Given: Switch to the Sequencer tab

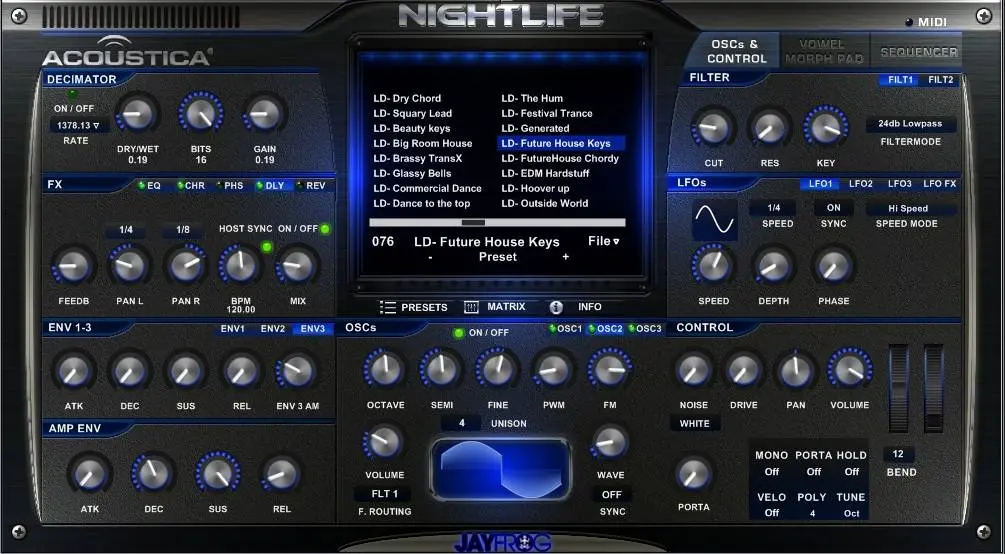Looking at the screenshot, I should pyautogui.click(x=919, y=52).
